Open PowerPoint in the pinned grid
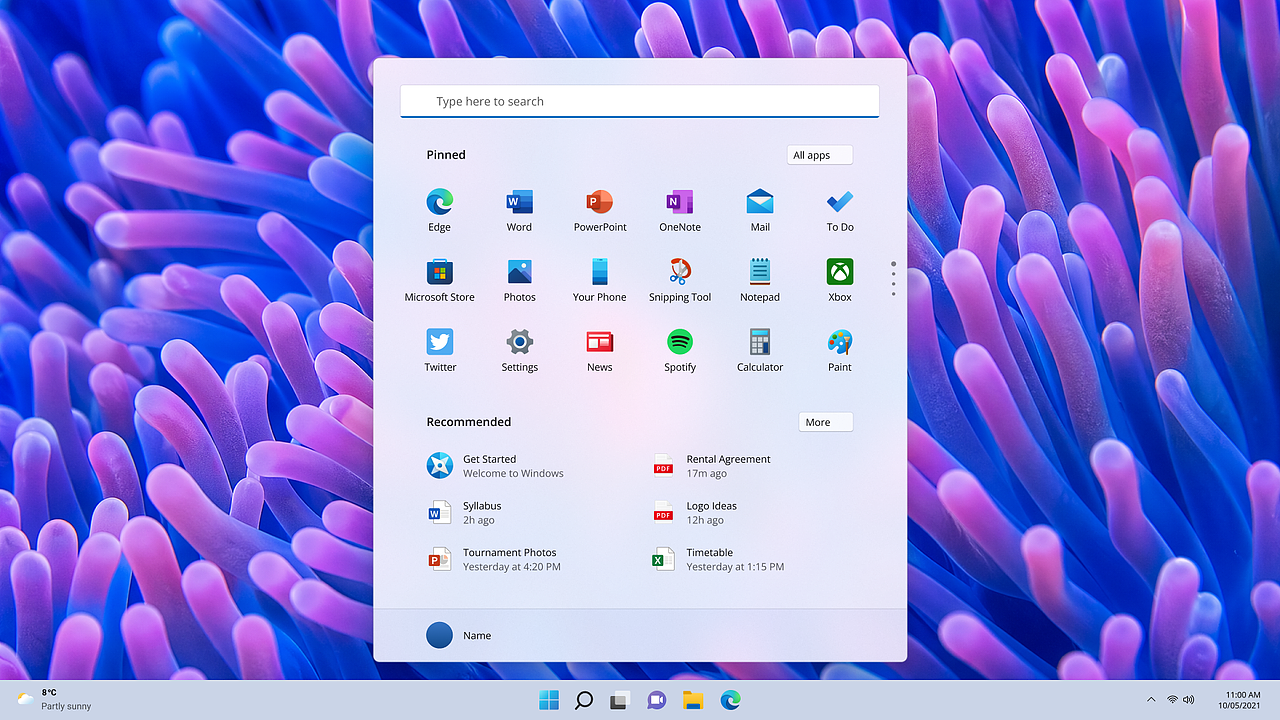The width and height of the screenshot is (1280, 720). [x=600, y=210]
